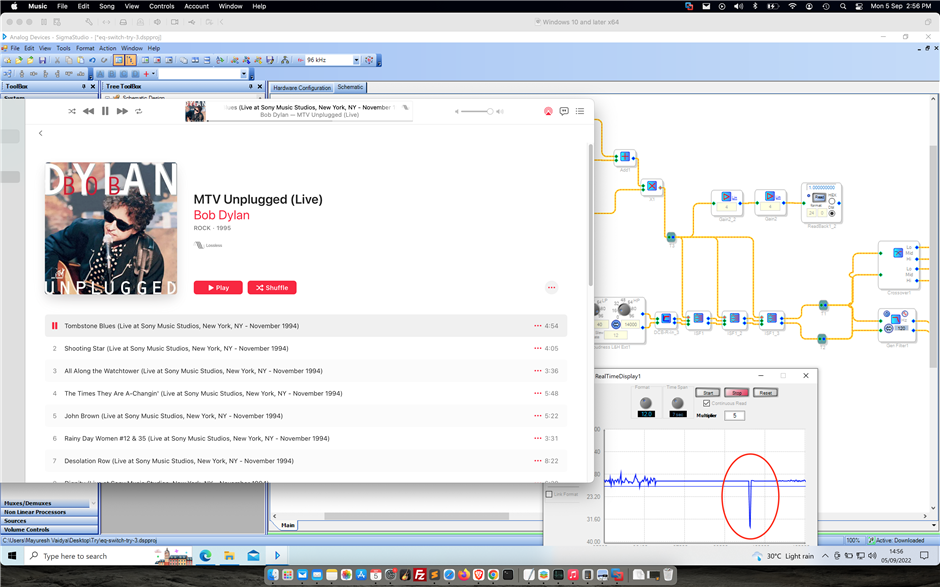
Task: Open the SigmaStudio Format menu
Action: pos(85,48)
